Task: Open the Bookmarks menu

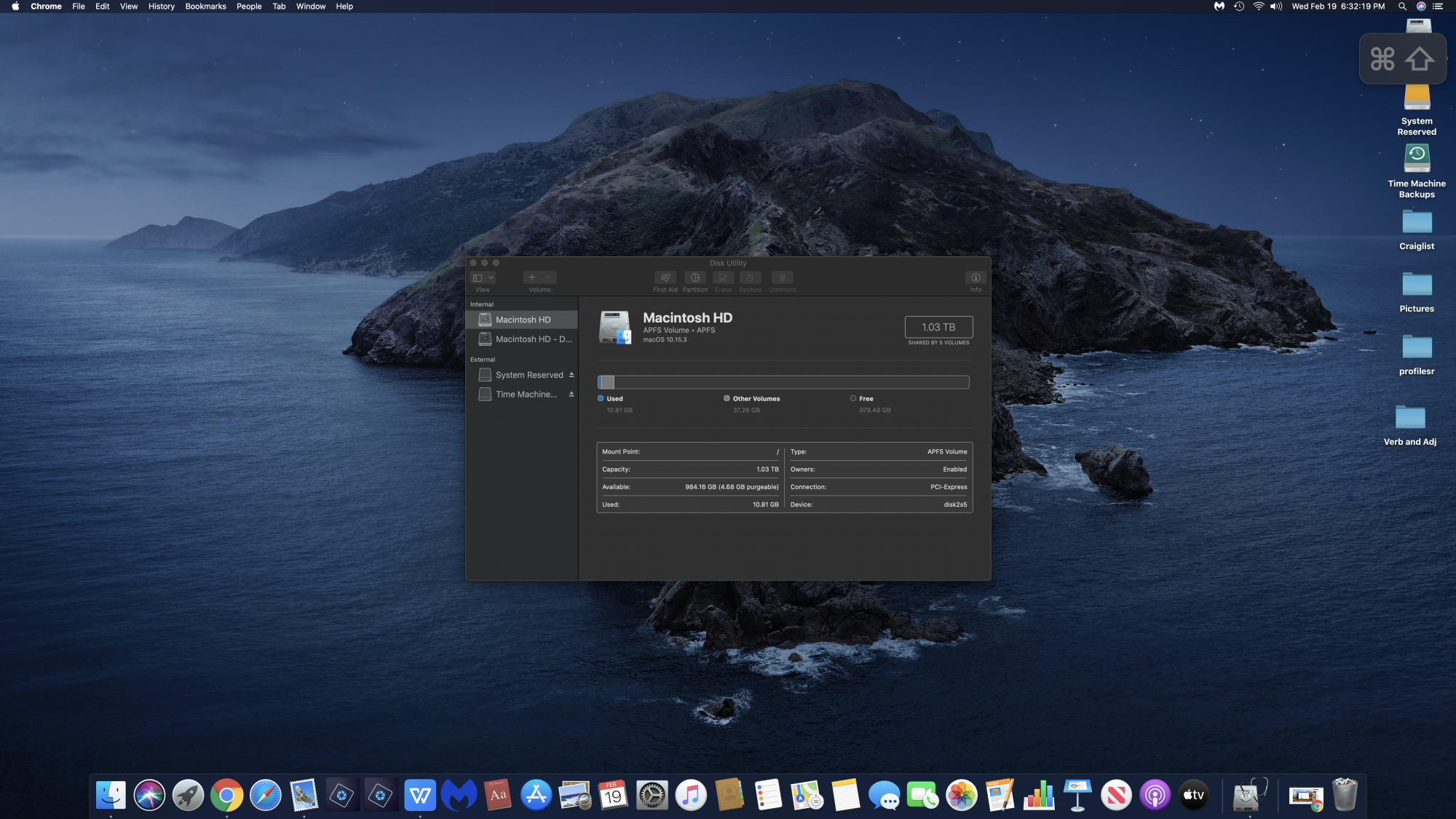Action: (x=205, y=7)
